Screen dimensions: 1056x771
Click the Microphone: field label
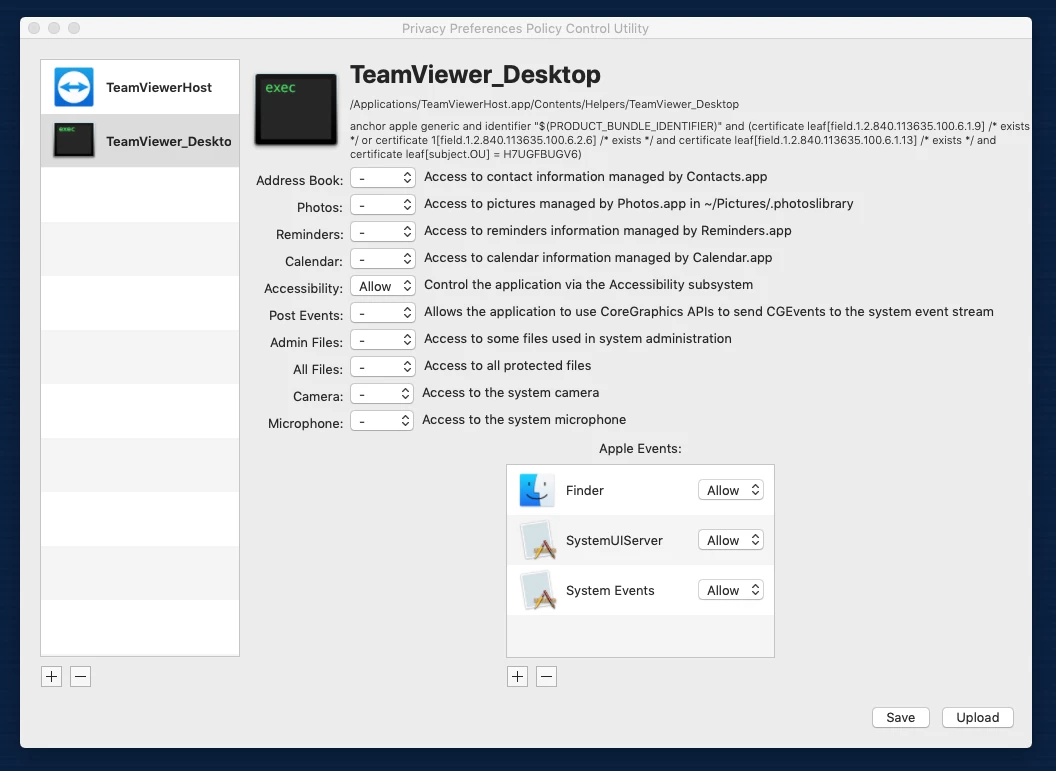[305, 424]
